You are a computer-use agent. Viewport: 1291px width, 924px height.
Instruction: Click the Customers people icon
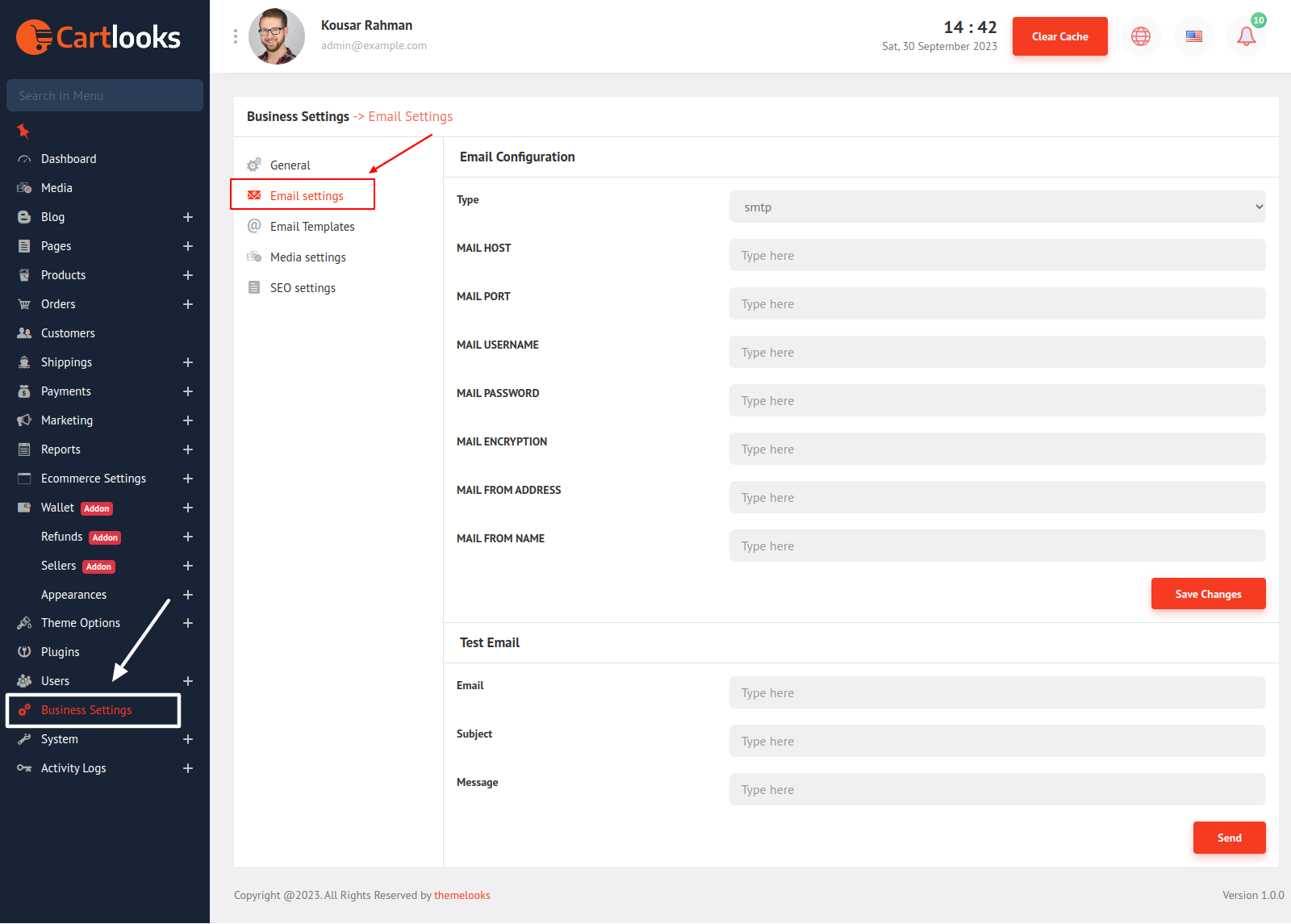click(x=24, y=333)
